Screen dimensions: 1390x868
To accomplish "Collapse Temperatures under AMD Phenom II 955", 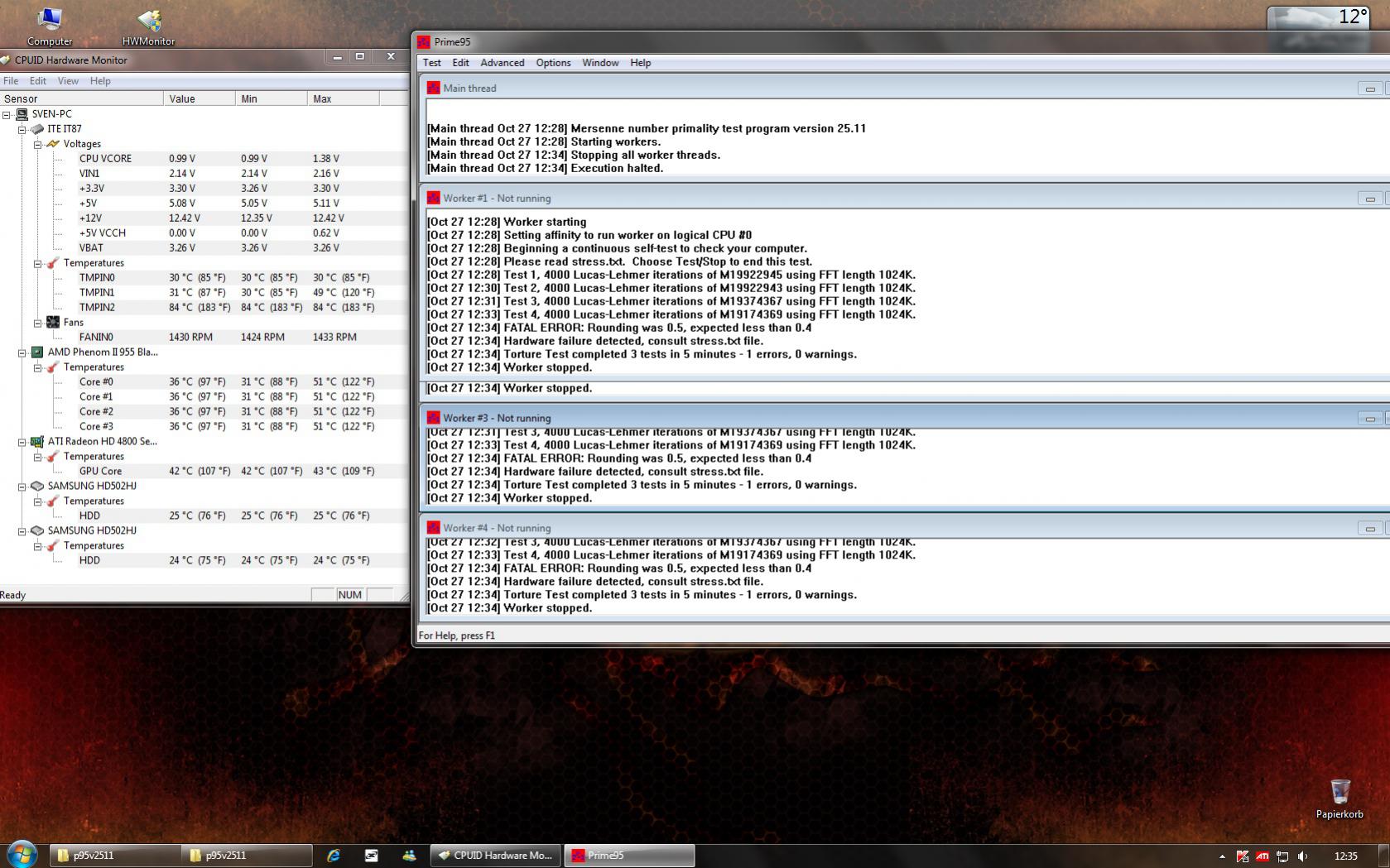I will coord(38,367).
